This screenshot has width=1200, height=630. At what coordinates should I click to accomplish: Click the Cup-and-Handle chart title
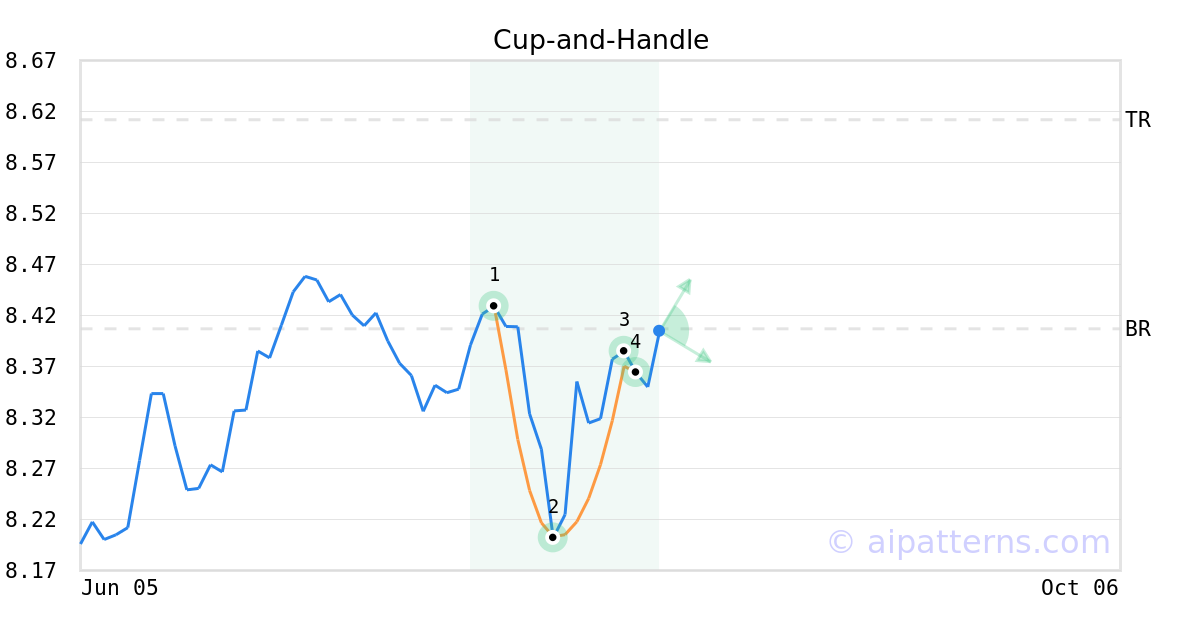coord(601,40)
